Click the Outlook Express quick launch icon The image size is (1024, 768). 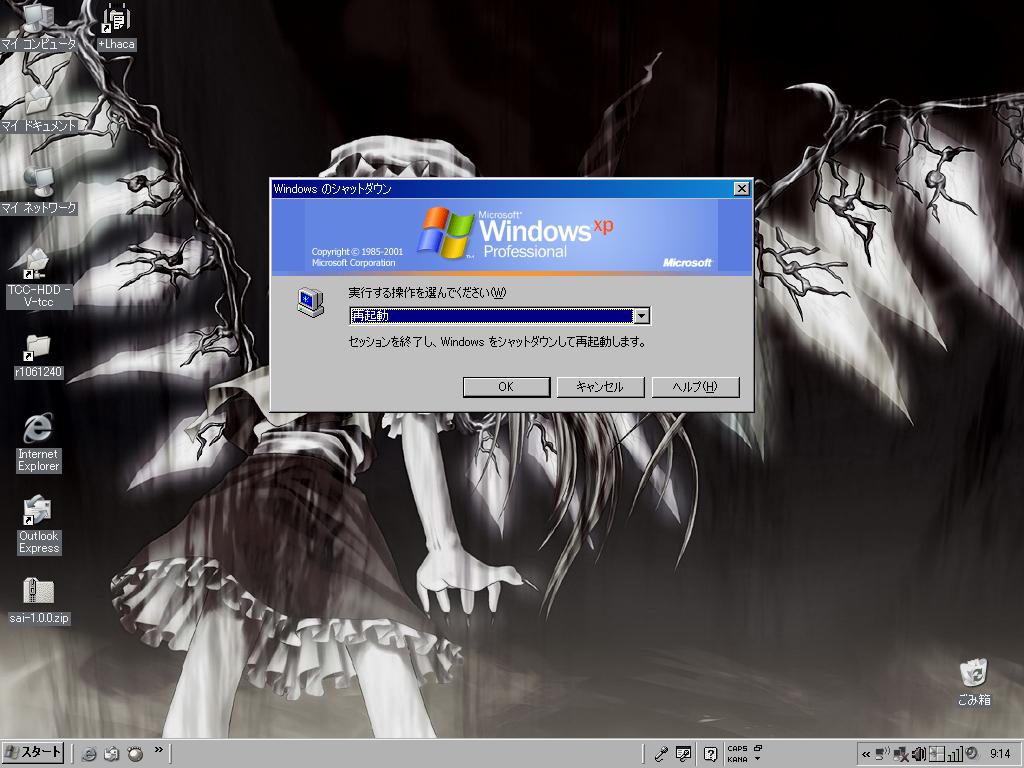pyautogui.click(x=112, y=754)
